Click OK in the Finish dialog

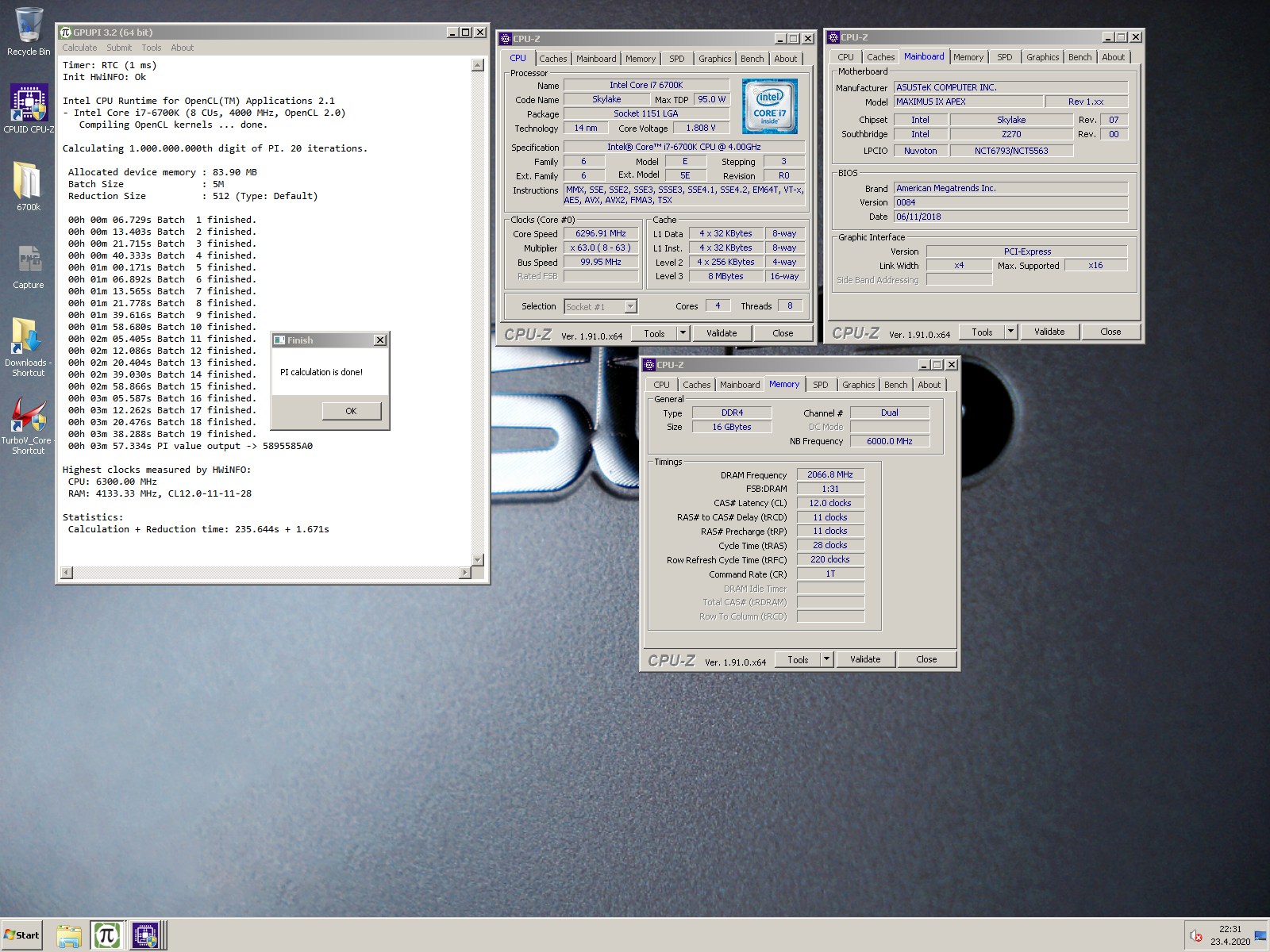coord(352,411)
